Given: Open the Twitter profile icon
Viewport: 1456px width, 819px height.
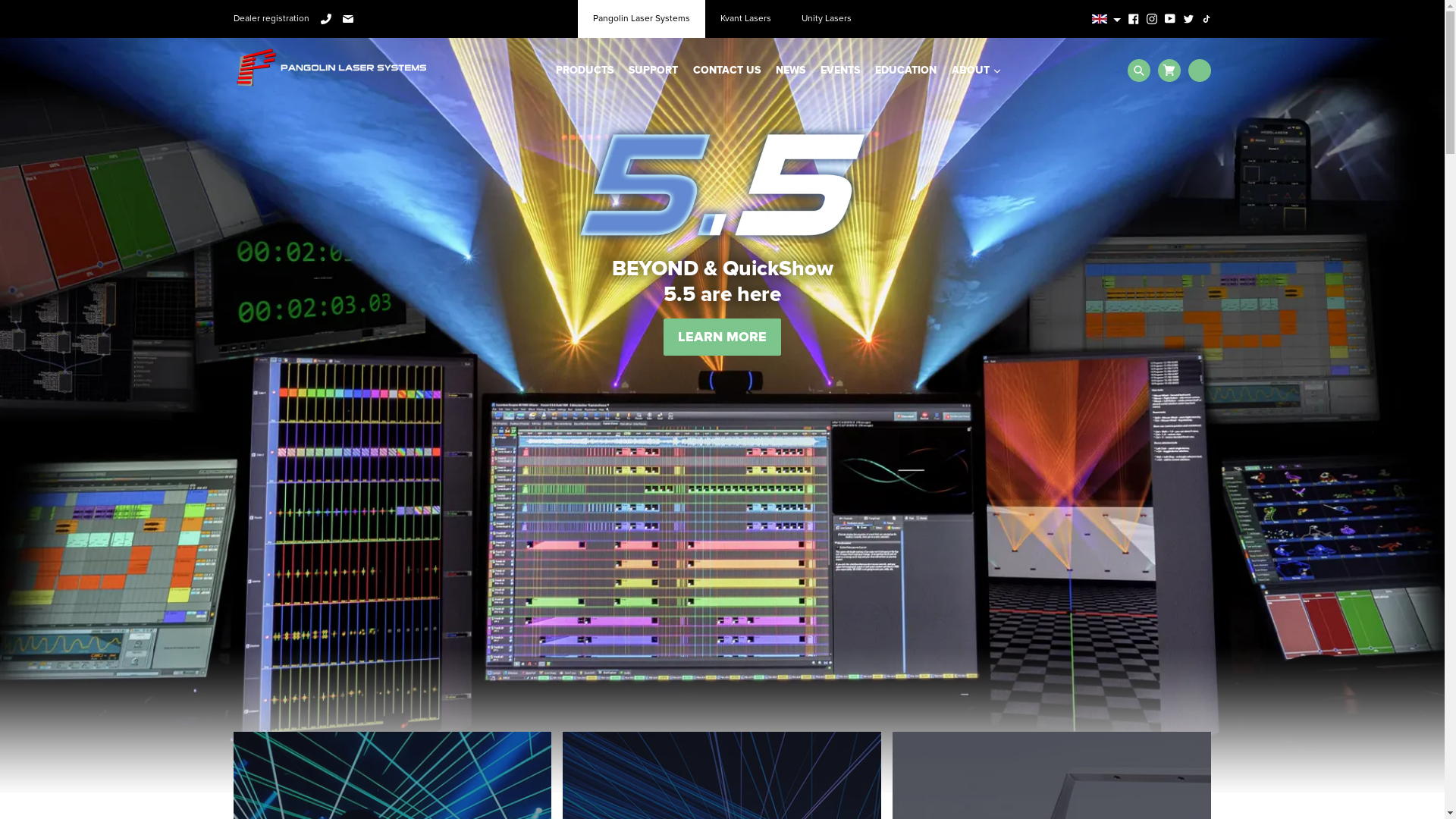Looking at the screenshot, I should [x=1188, y=19].
